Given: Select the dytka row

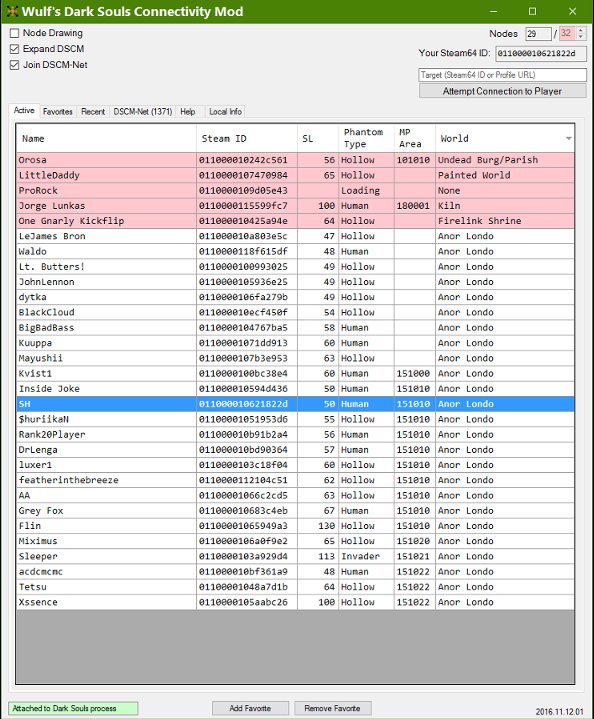Looking at the screenshot, I should pyautogui.click(x=295, y=297).
